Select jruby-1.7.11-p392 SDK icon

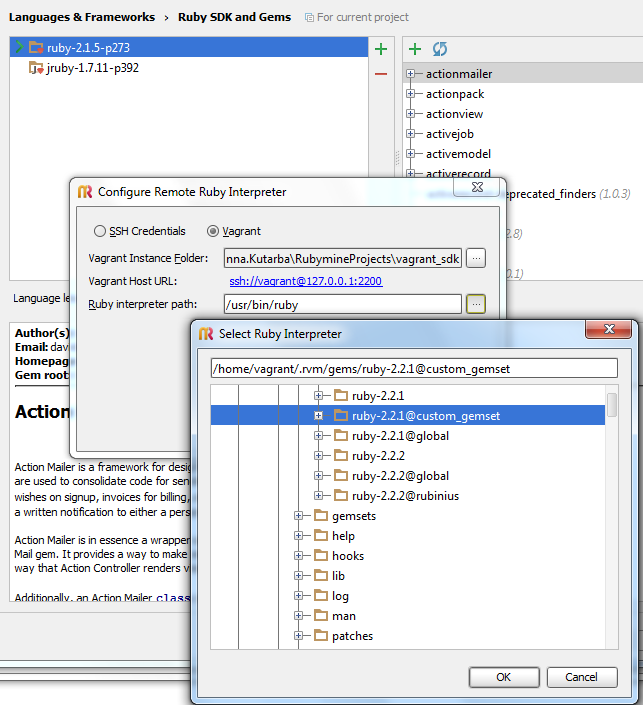pyautogui.click(x=36, y=68)
